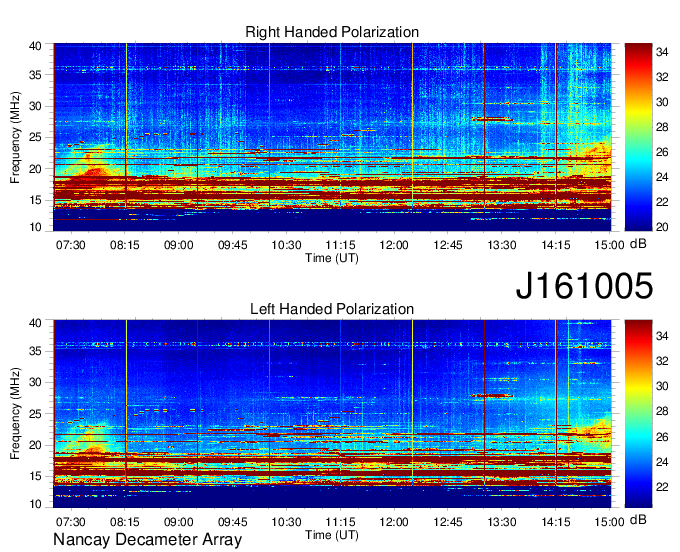The height and width of the screenshot is (552, 680).
Task: Click the "Right Handed Polarization" plot title
Action: click(x=332, y=32)
